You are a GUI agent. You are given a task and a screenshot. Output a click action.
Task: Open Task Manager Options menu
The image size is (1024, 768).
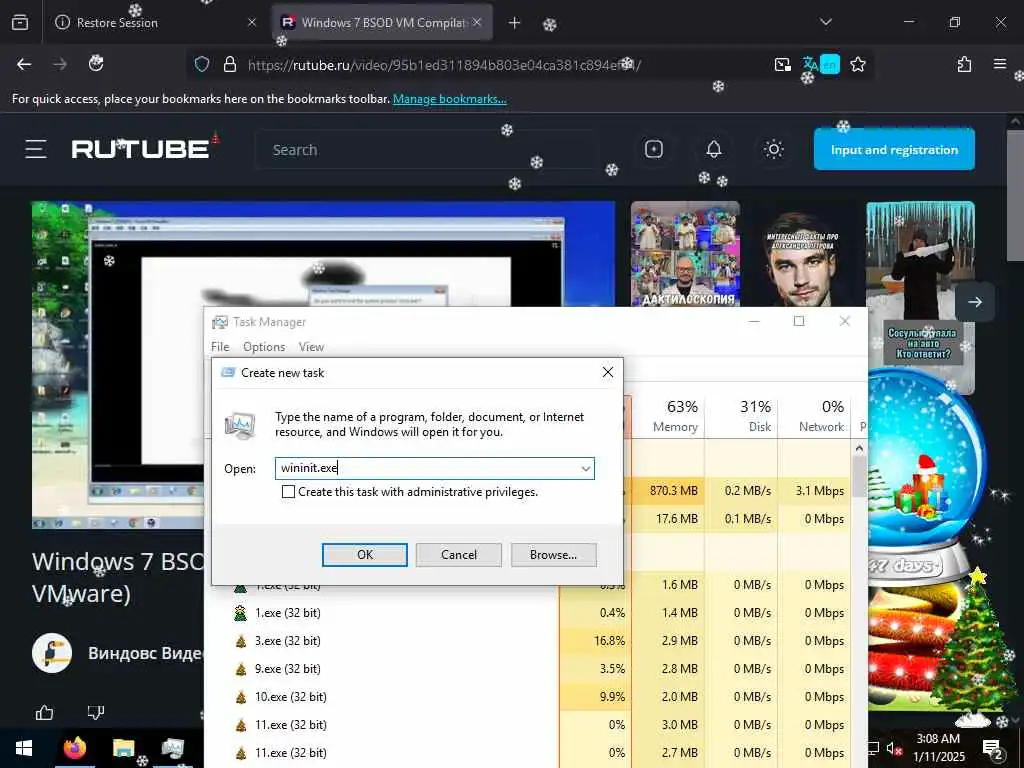pyautogui.click(x=264, y=347)
